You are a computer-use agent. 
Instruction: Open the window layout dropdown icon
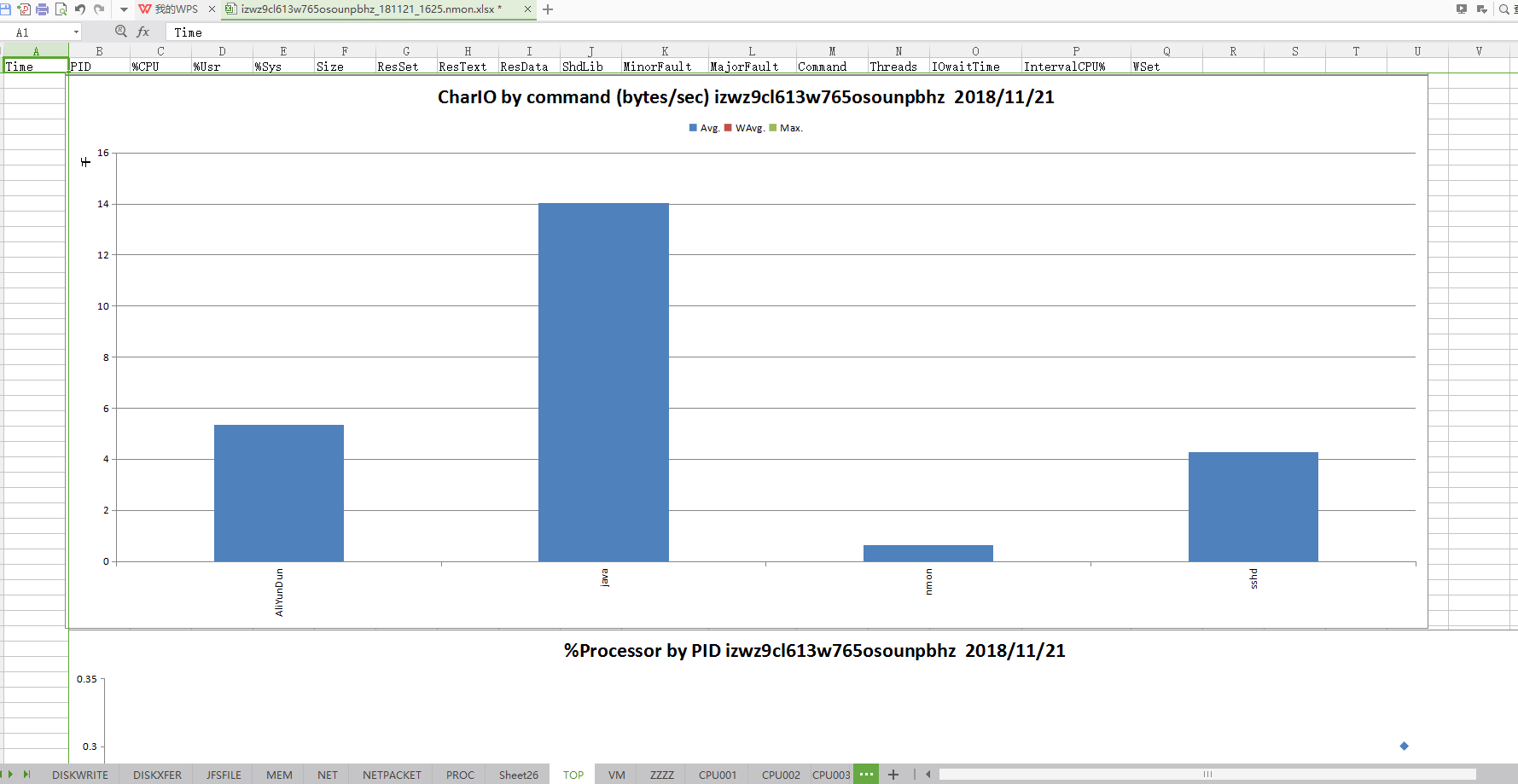[x=1482, y=9]
